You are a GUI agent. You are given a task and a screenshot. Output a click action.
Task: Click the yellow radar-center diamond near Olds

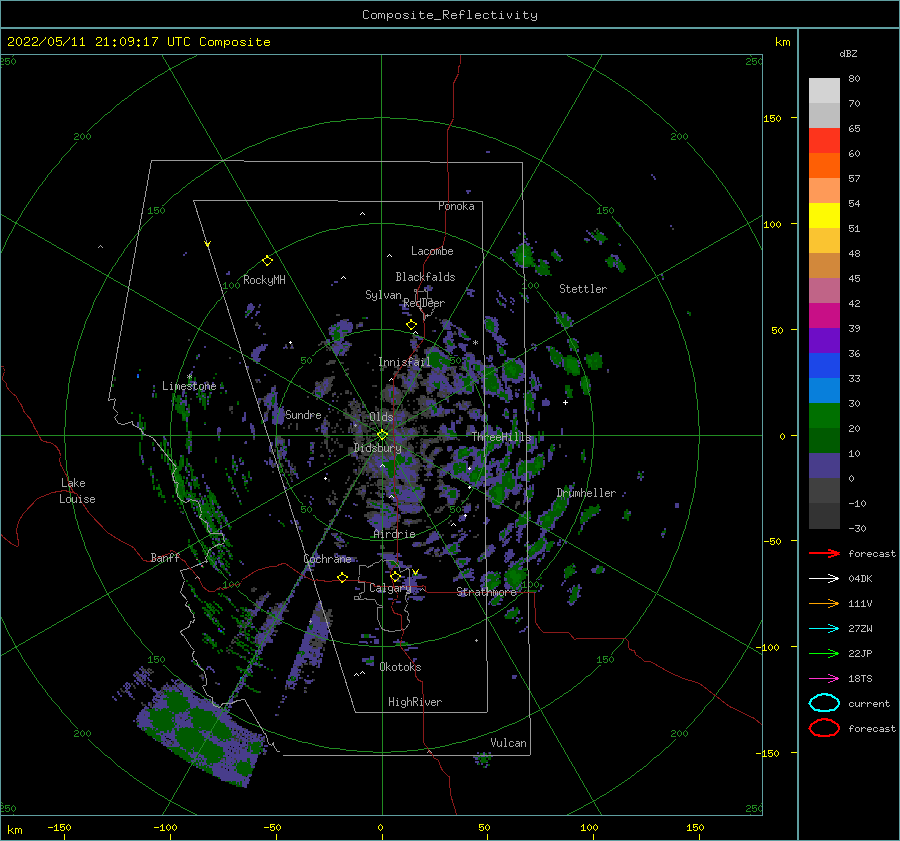382,435
